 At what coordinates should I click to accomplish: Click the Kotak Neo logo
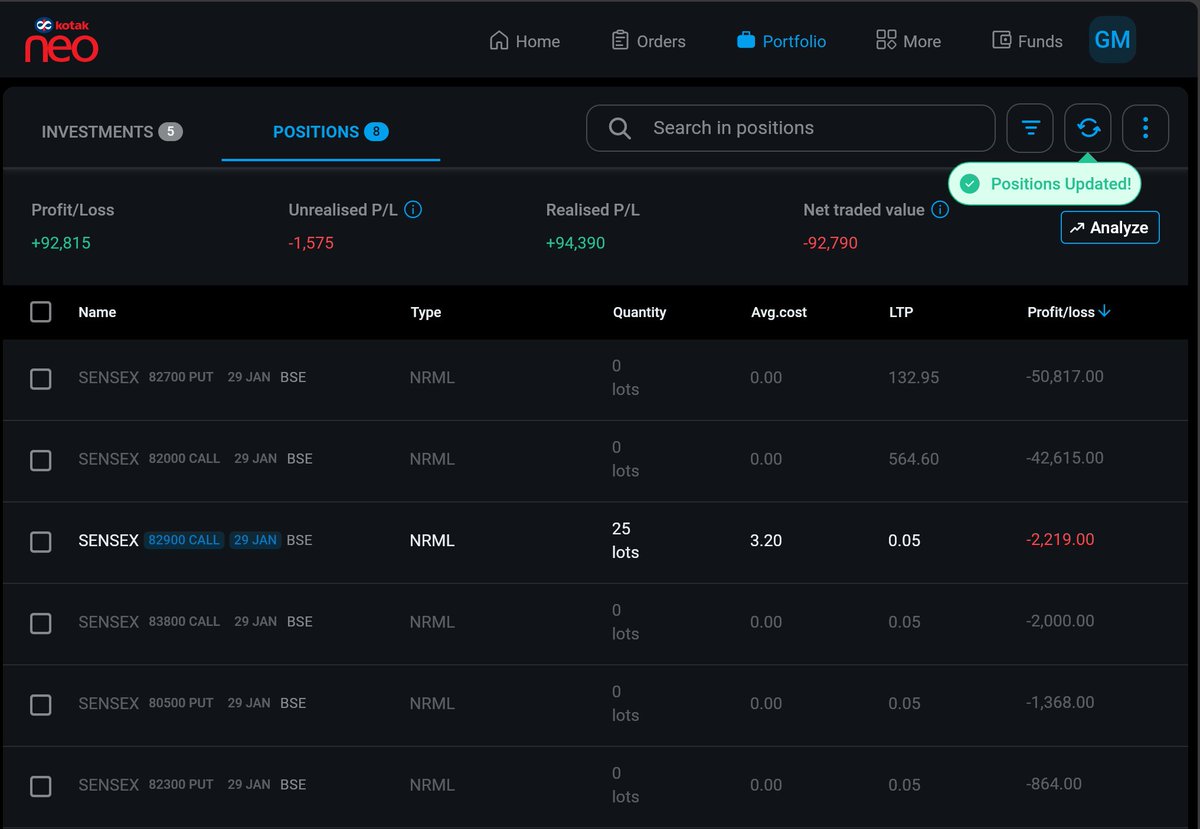point(62,40)
